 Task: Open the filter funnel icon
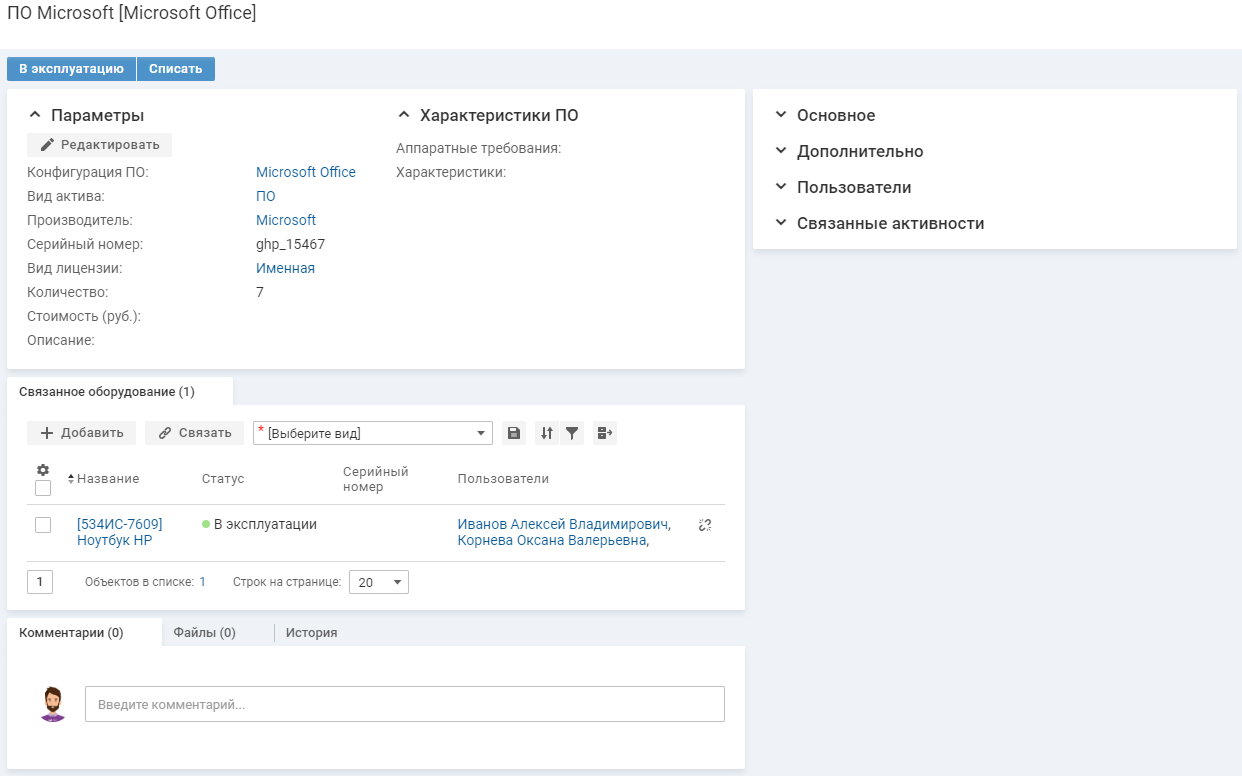tap(572, 433)
